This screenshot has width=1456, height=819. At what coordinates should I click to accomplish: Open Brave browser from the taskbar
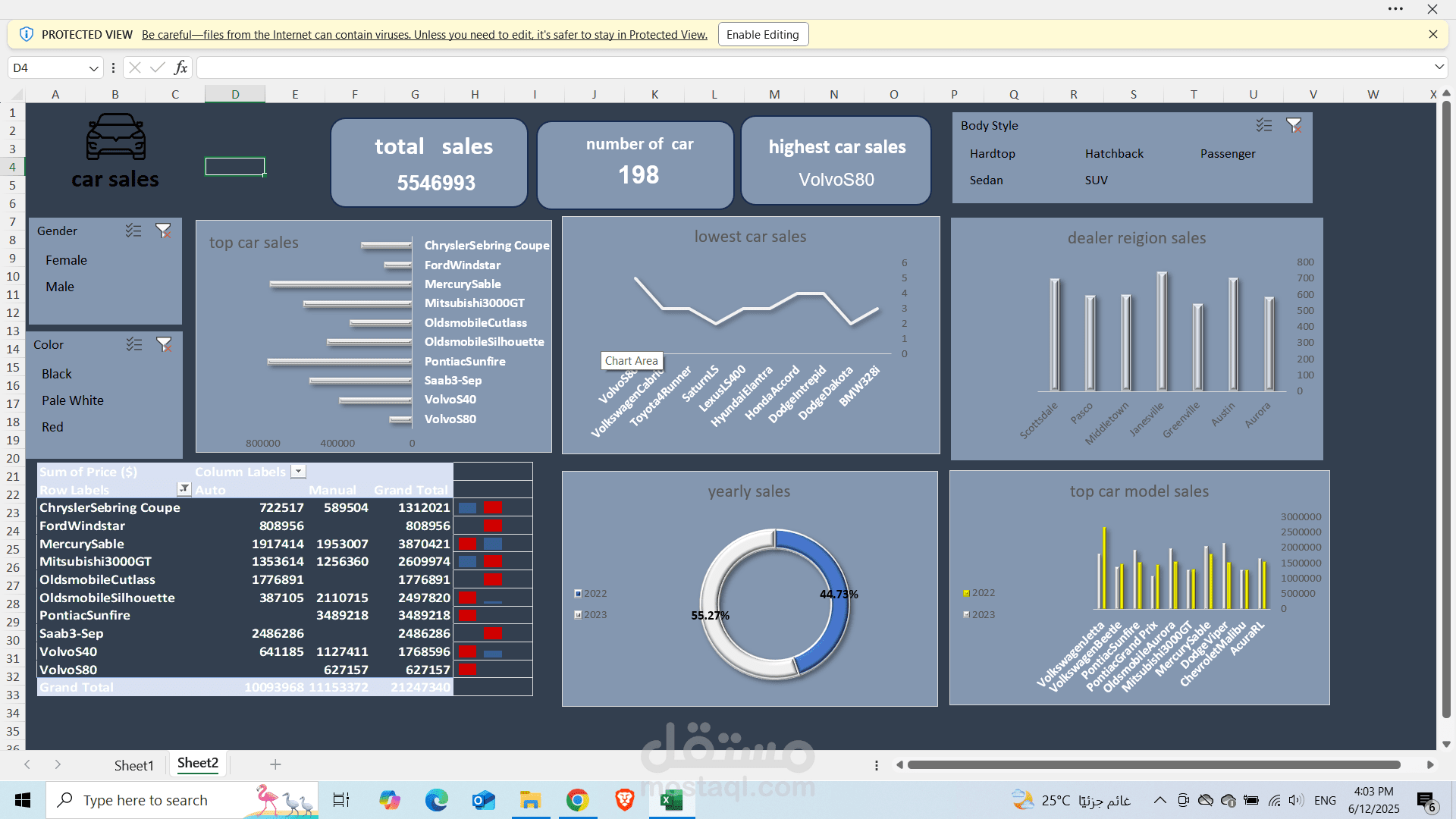[x=625, y=800]
